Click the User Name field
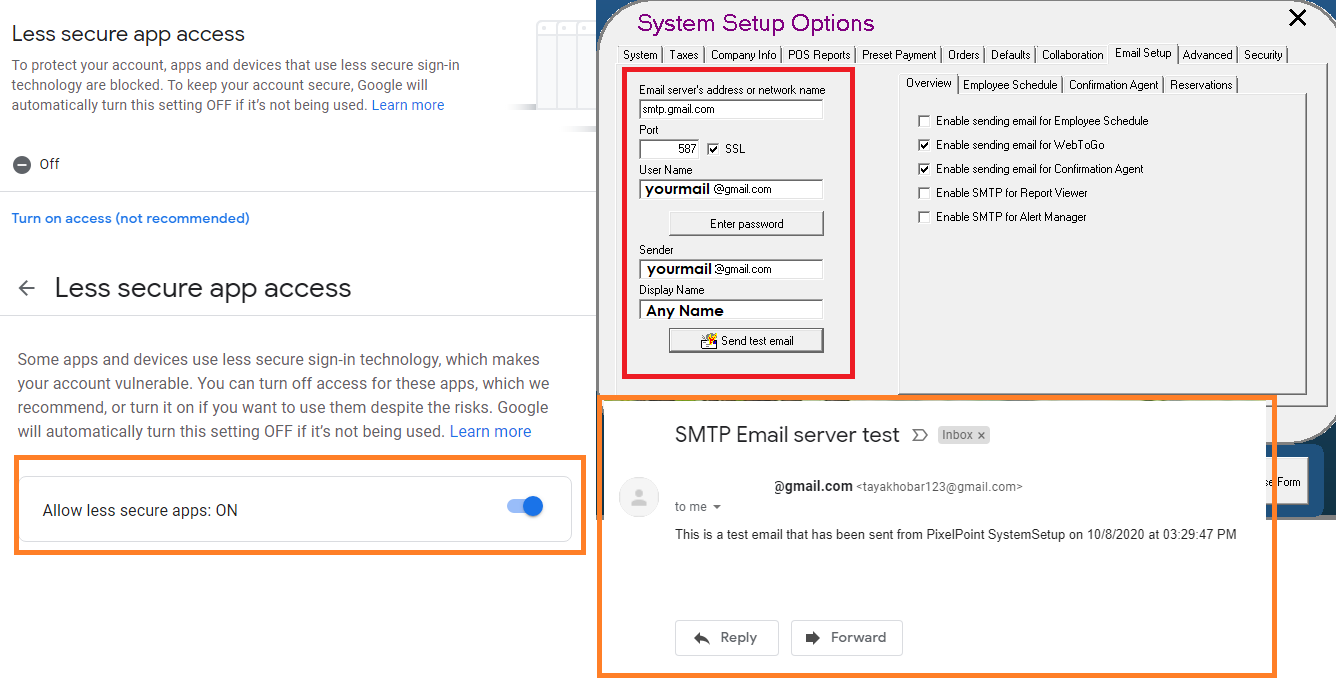The width and height of the screenshot is (1336, 700). pos(731,189)
